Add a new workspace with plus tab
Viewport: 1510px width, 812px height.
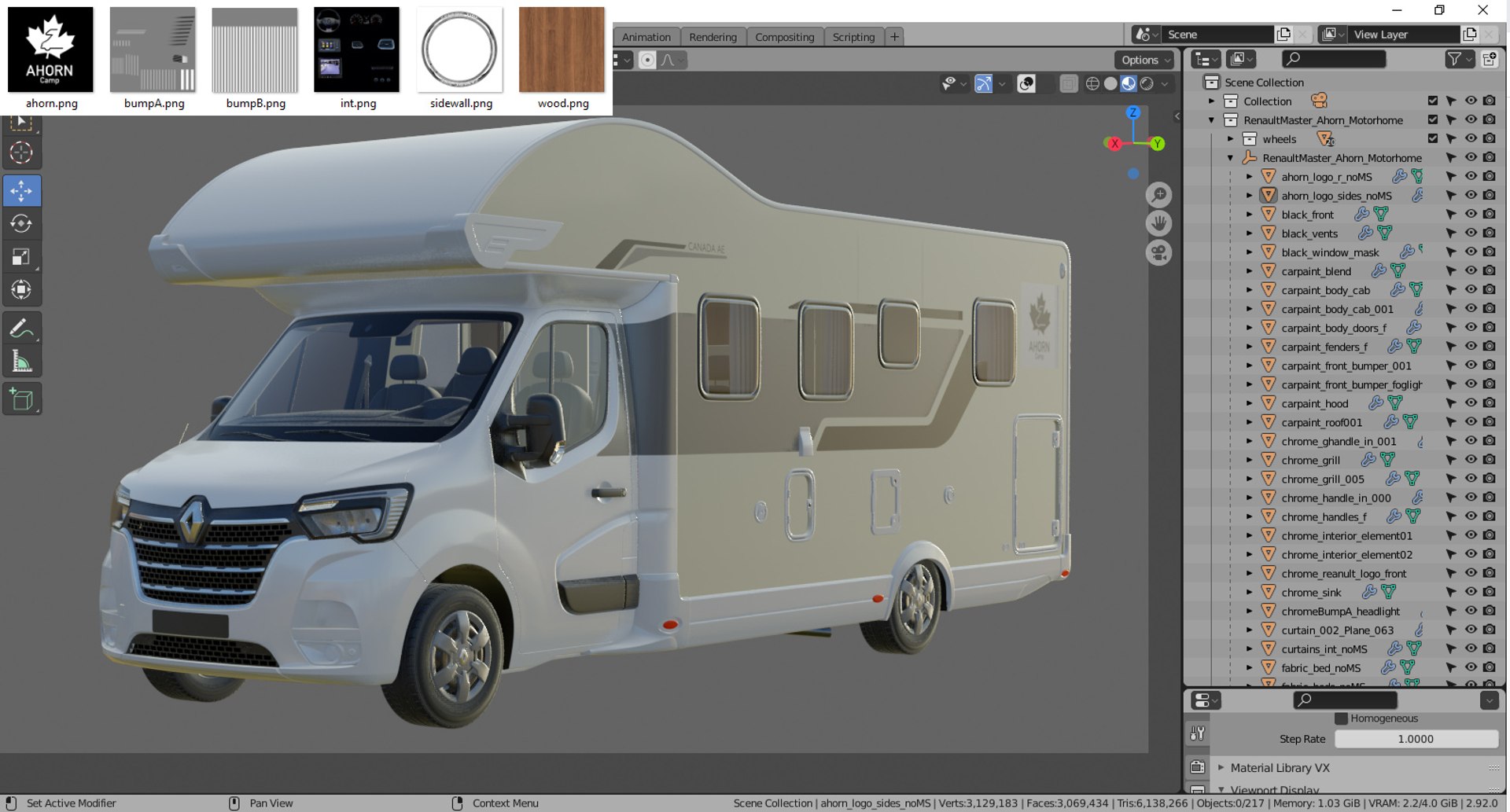tap(894, 37)
